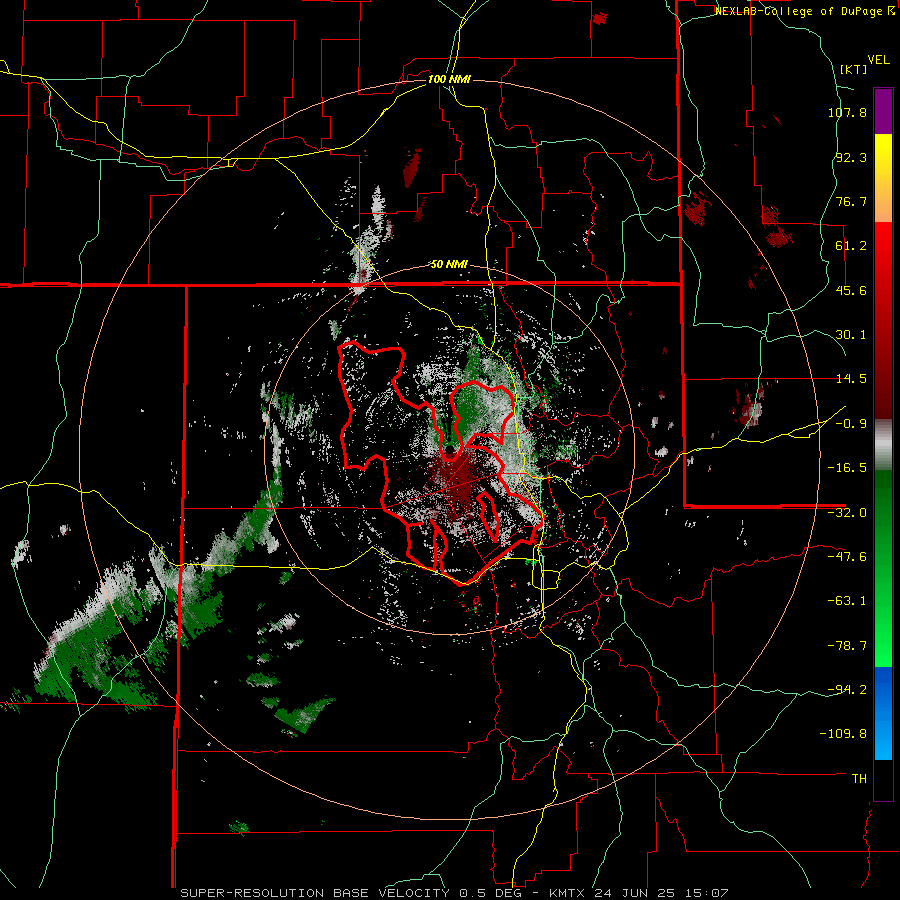The height and width of the screenshot is (900, 900).
Task: Select the -109.8 scale value
Action: coord(843,734)
